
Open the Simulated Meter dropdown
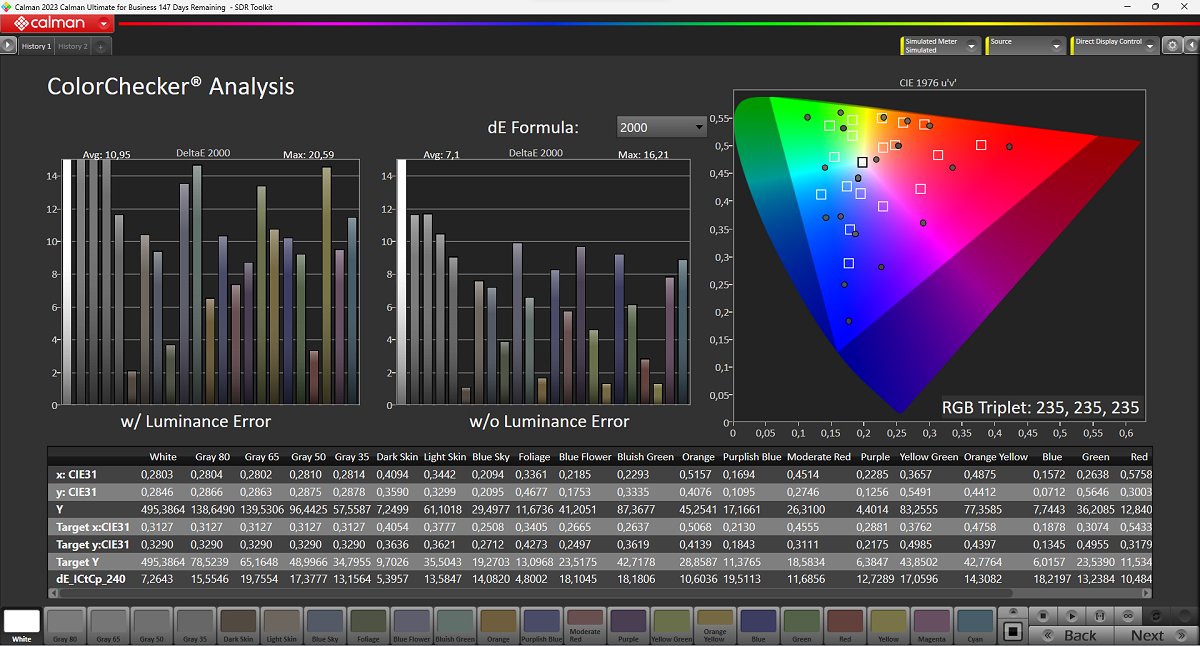point(972,46)
